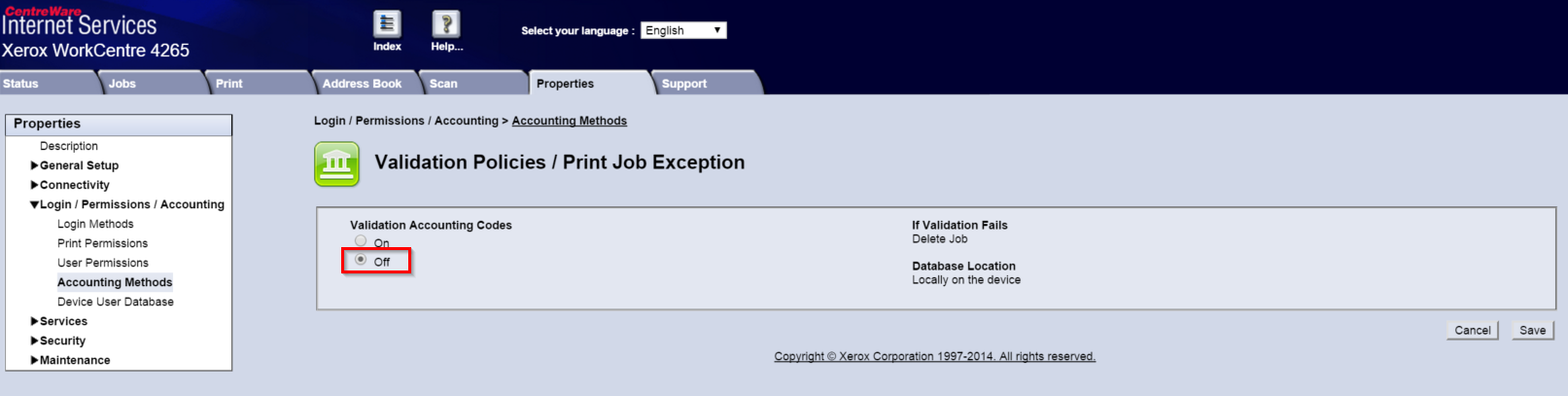Open the Help icon

445,24
